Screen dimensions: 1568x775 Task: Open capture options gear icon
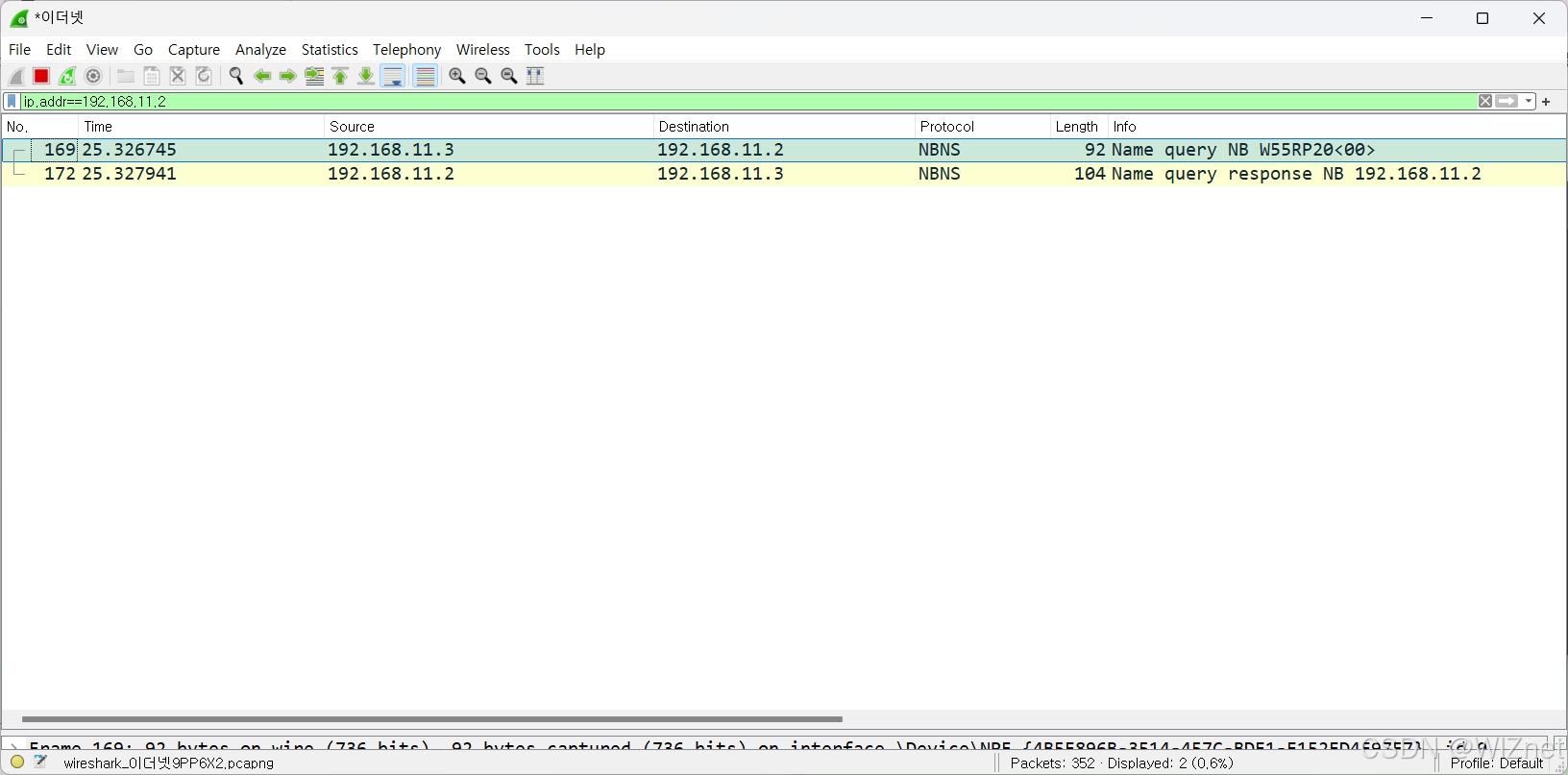pos(93,76)
